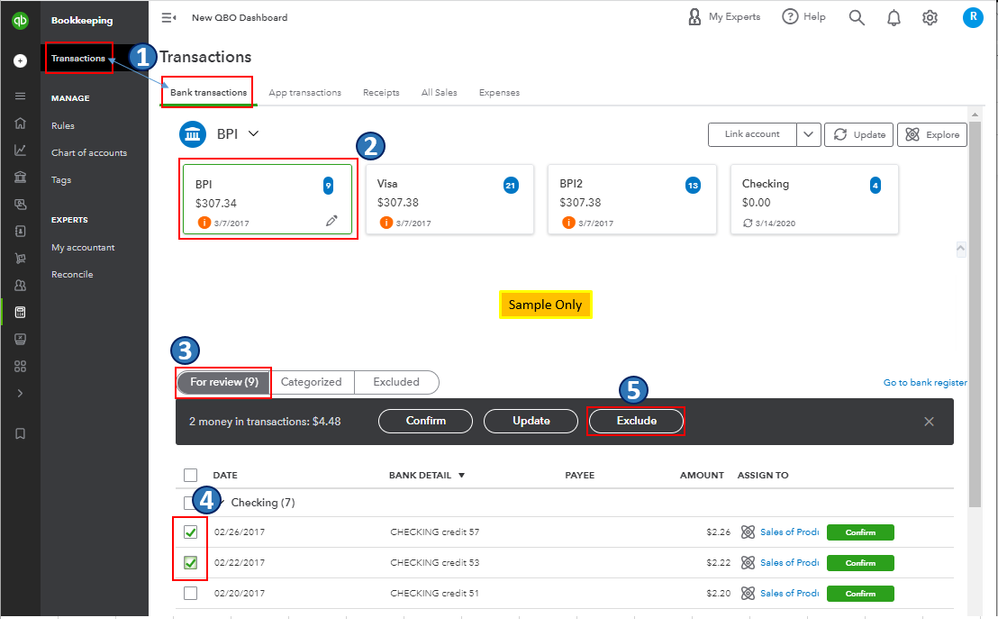Open the BPI account dropdown chevron
Screen dimensions: 998x619
(x=253, y=134)
